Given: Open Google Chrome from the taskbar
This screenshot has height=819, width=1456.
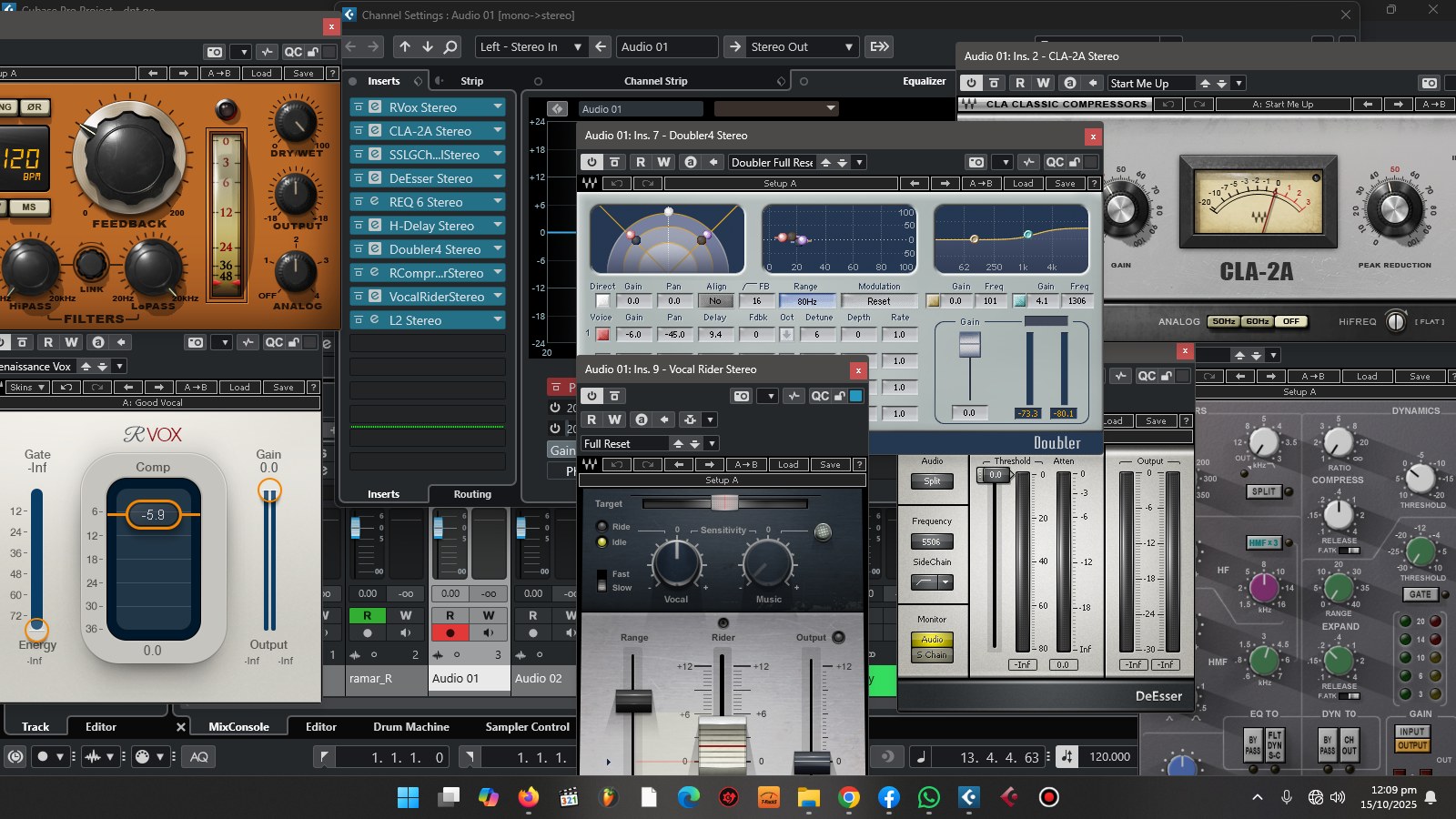Looking at the screenshot, I should (849, 798).
